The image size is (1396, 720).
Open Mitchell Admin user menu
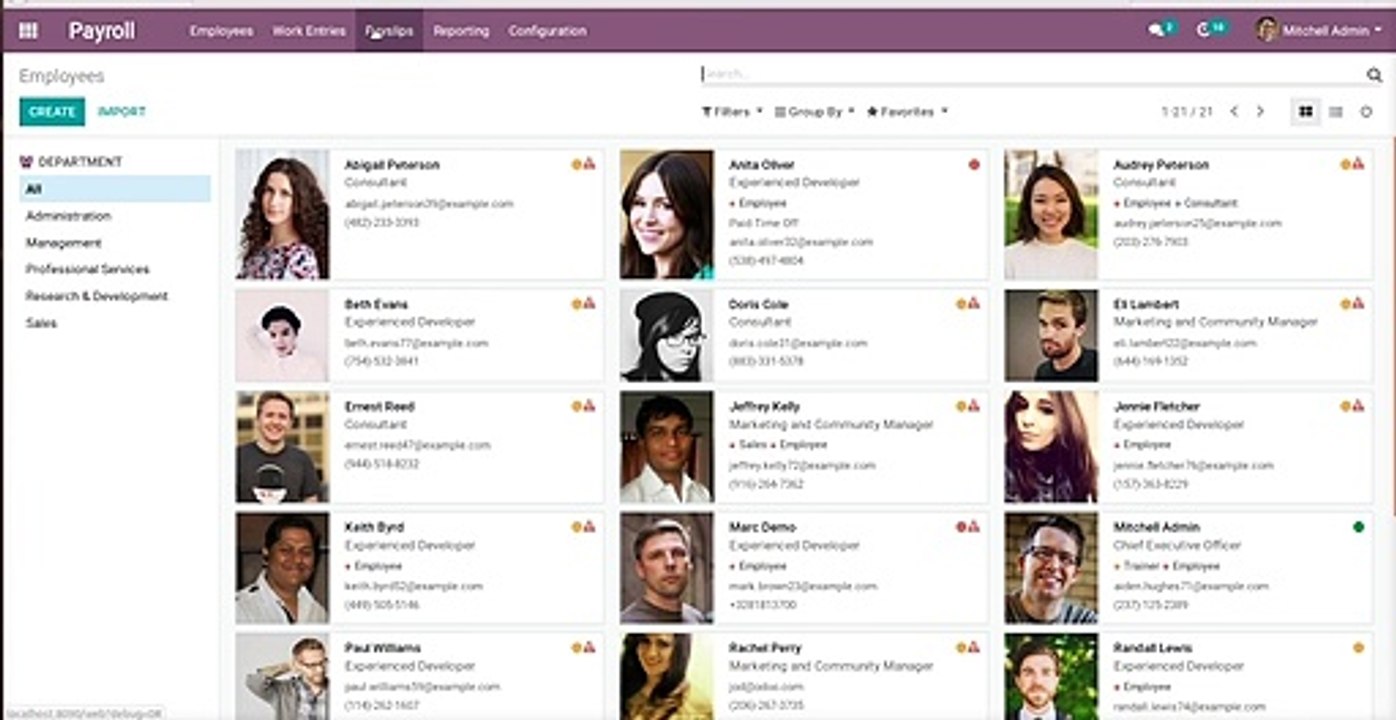[1319, 30]
